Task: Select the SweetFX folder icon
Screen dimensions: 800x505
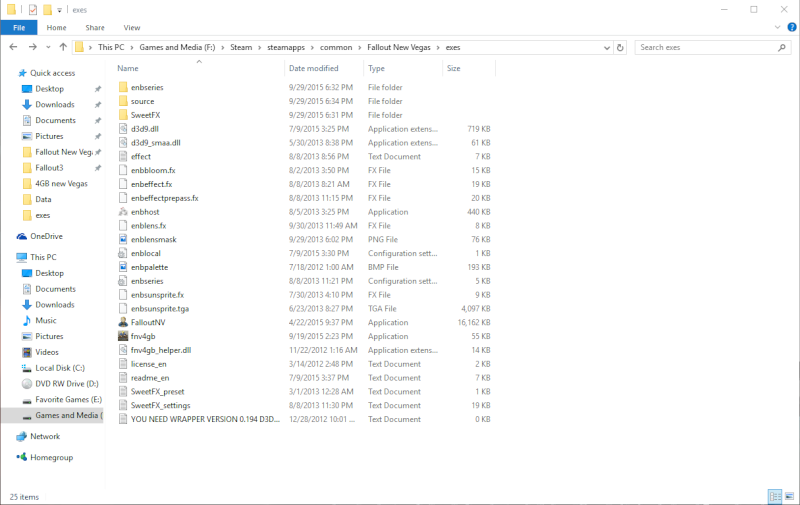Action: click(x=123, y=115)
